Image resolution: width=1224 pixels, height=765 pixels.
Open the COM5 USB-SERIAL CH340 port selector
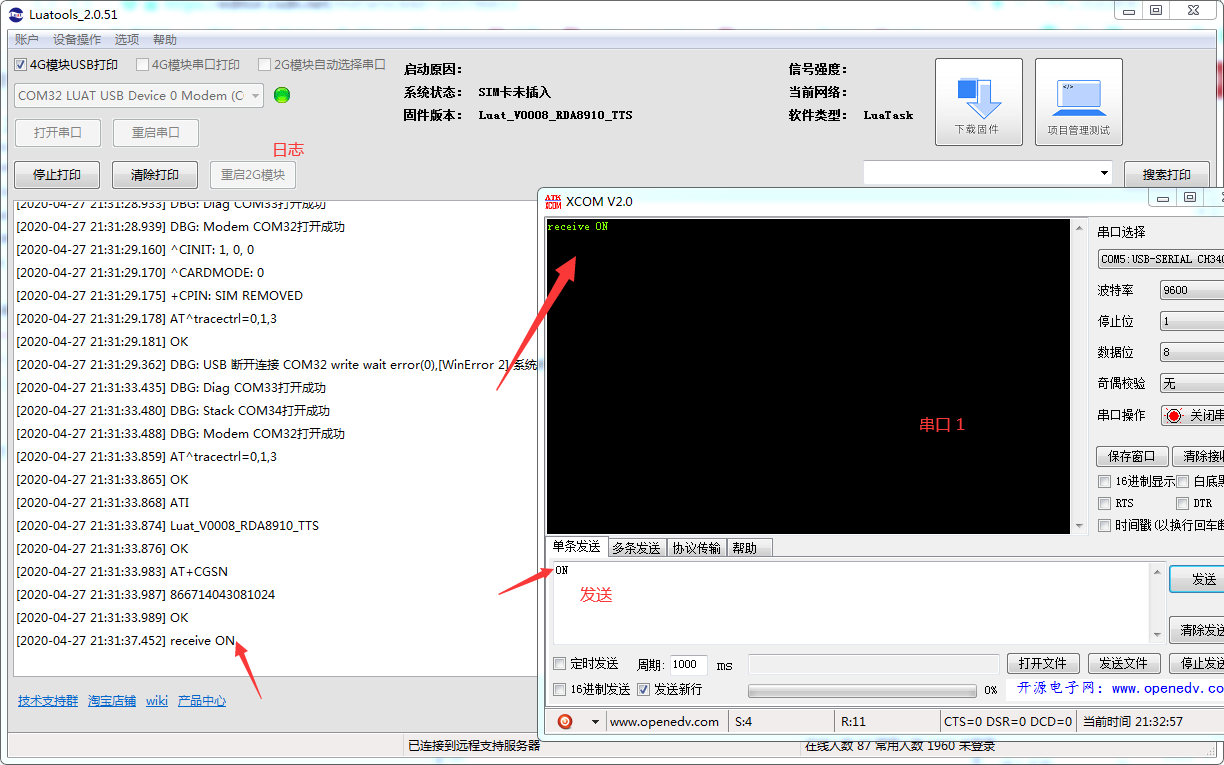[1160, 259]
